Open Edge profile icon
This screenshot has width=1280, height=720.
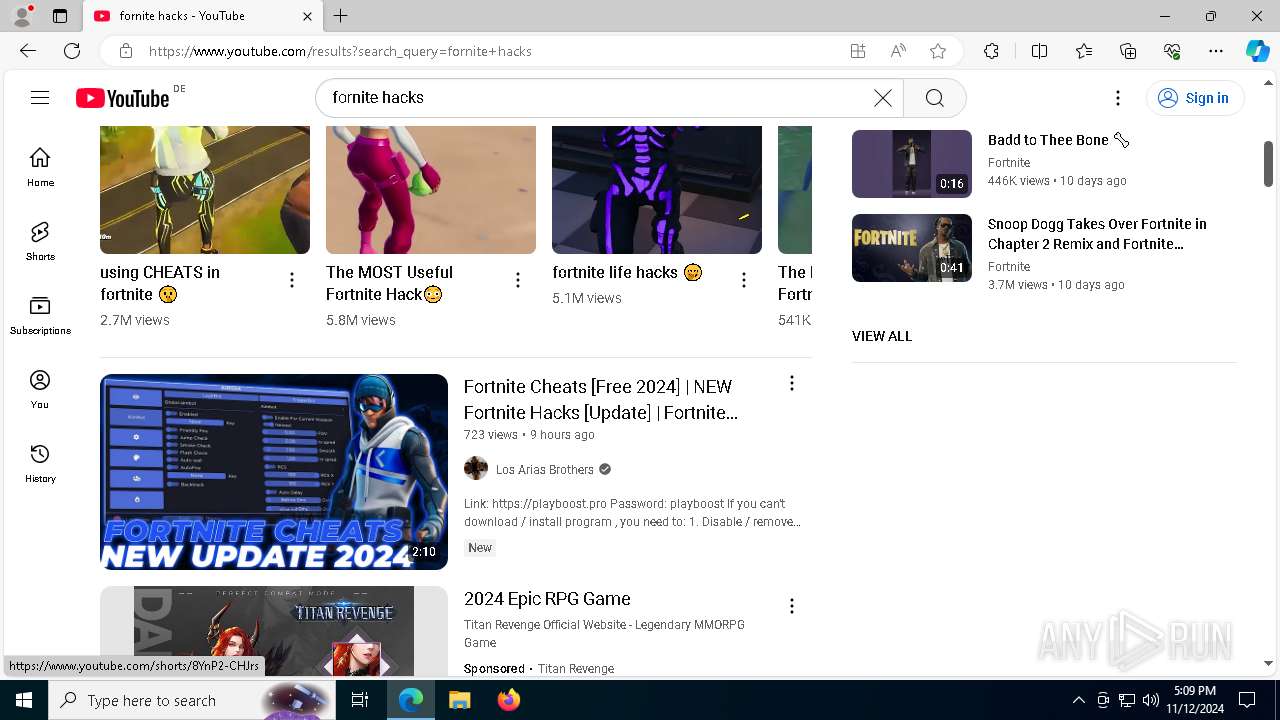click(21, 16)
